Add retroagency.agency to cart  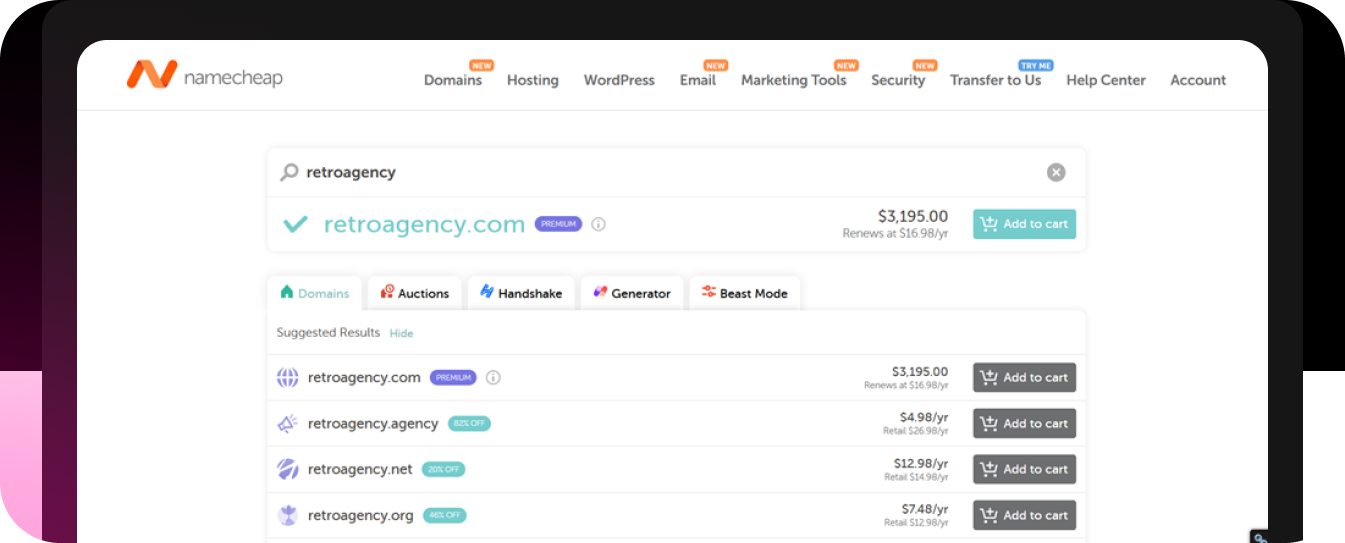coord(1024,424)
